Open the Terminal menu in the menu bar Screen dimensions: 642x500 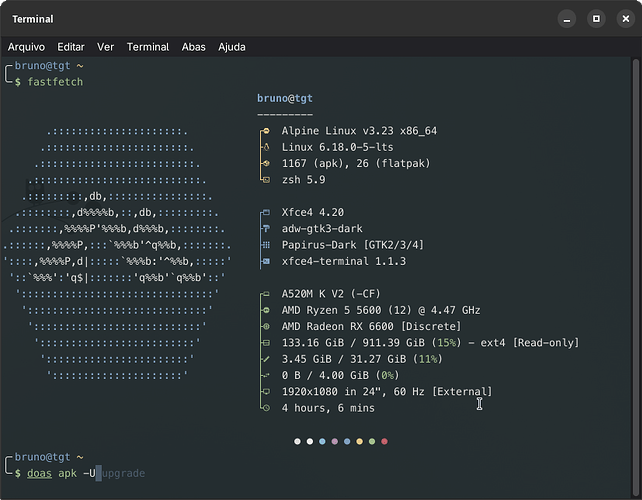148,47
